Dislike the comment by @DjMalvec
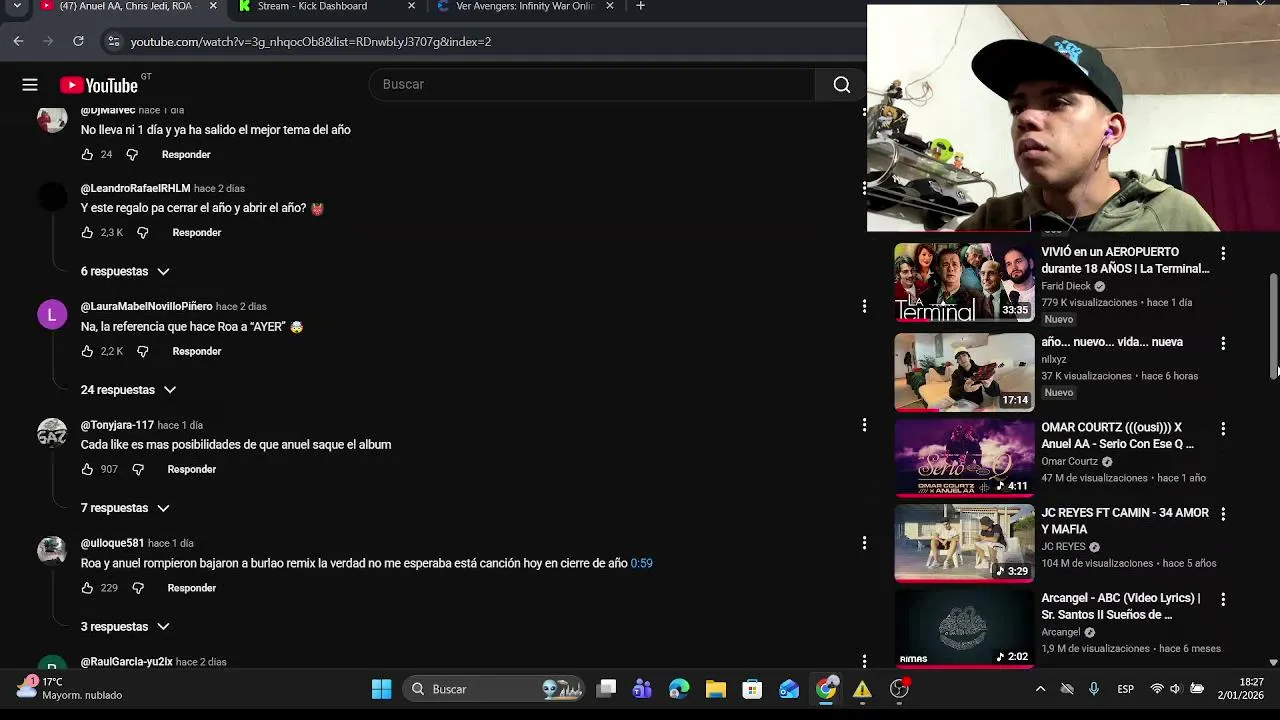 click(132, 155)
